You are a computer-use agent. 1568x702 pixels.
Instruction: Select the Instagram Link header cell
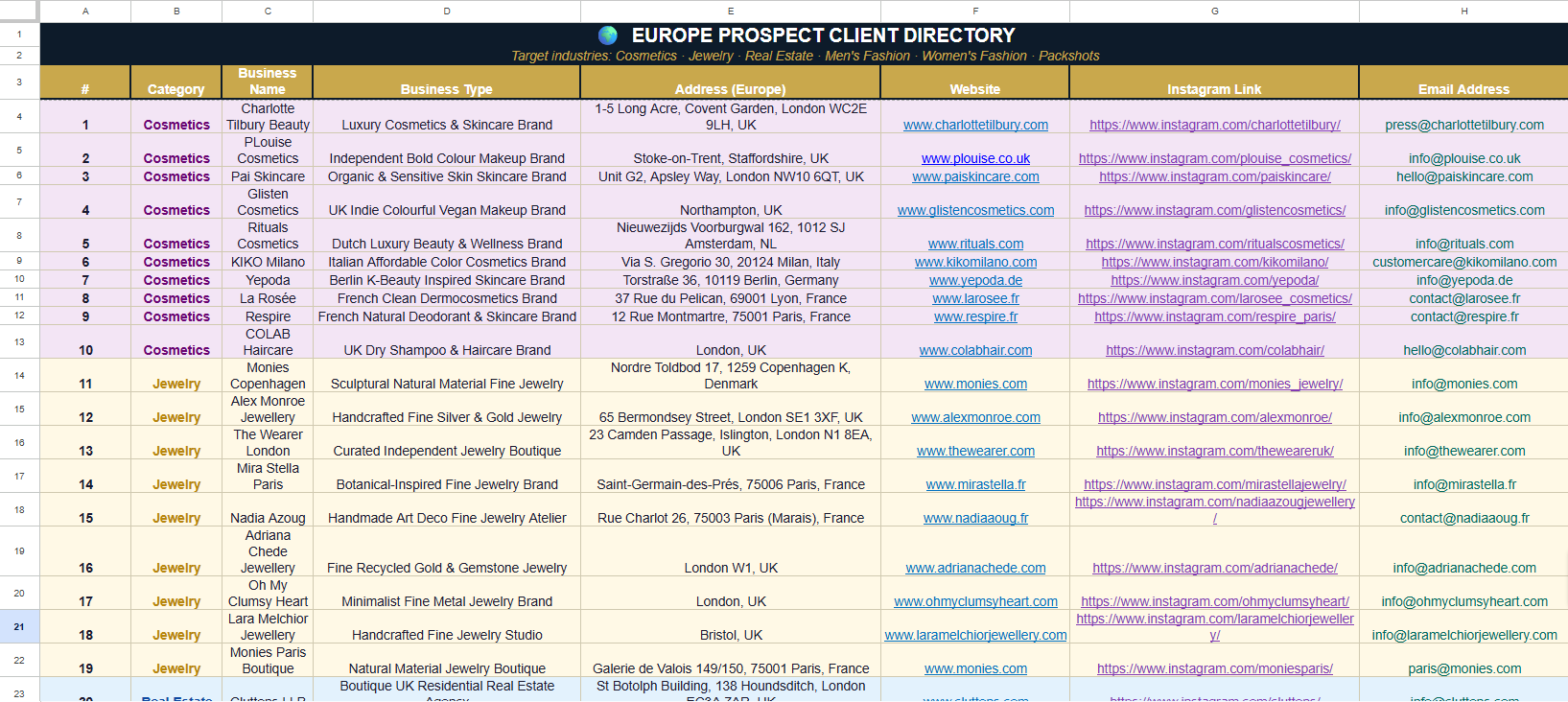pos(1214,82)
